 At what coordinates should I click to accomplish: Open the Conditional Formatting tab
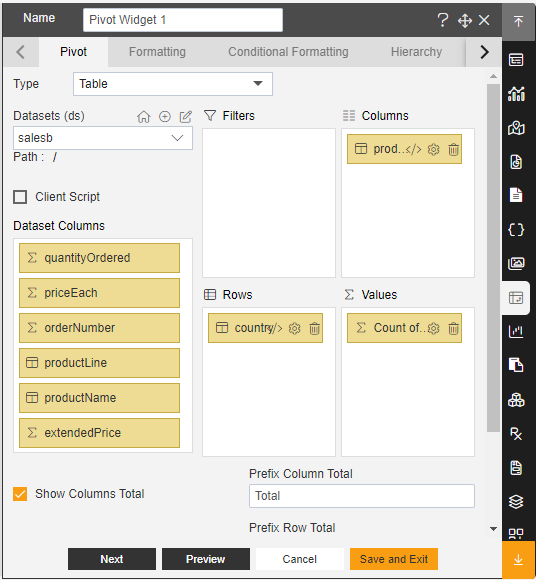[288, 52]
